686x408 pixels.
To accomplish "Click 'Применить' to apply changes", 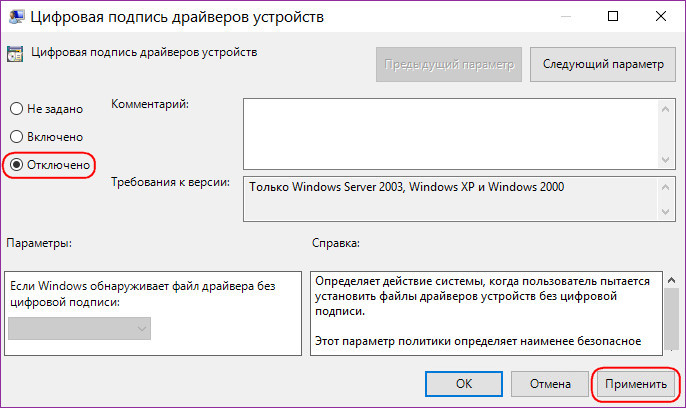I will tap(636, 384).
